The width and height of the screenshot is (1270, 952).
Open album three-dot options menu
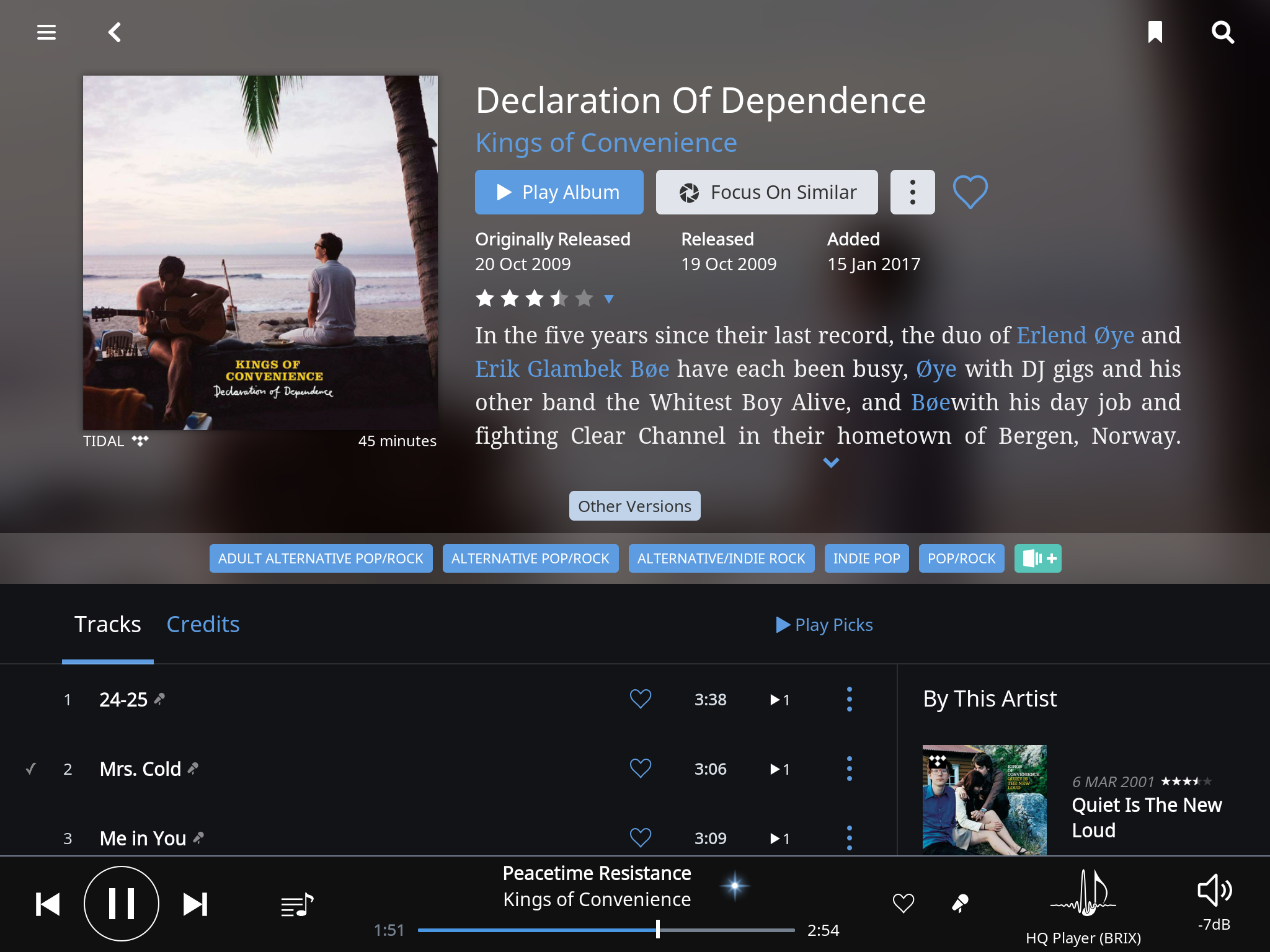(x=912, y=192)
